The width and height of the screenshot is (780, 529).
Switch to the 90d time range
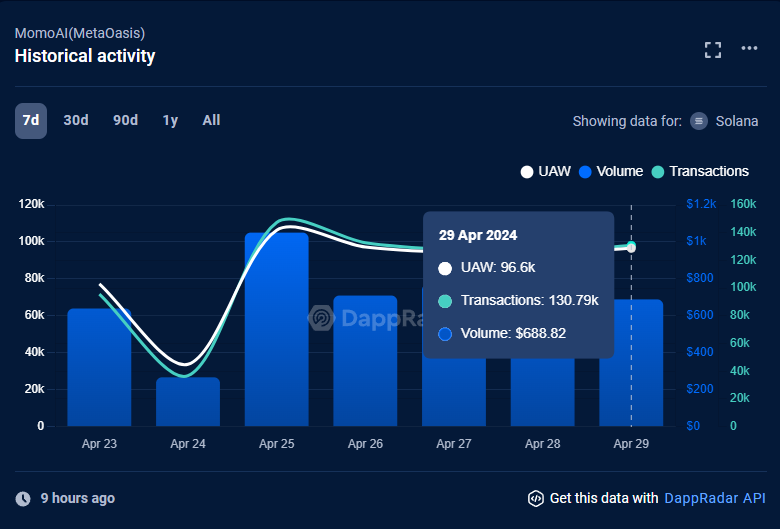coord(125,121)
